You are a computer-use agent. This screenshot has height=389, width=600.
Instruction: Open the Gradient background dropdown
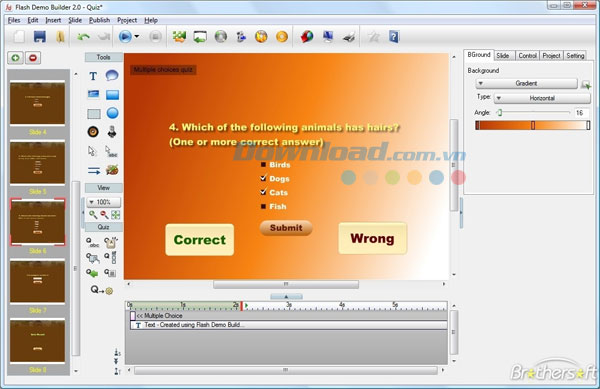(526, 83)
